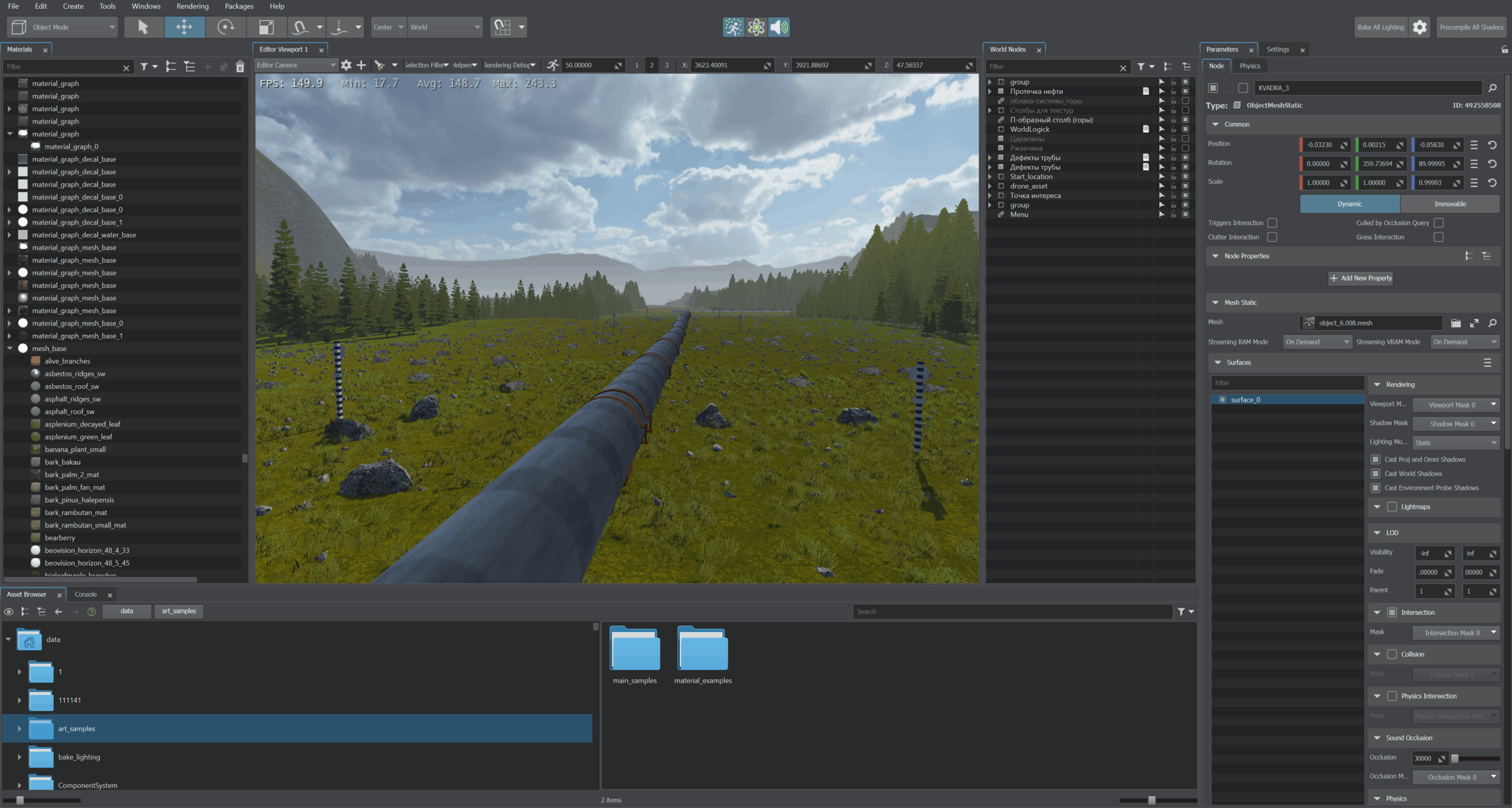Click Add New Property button
This screenshot has width=1512, height=808.
(1360, 278)
